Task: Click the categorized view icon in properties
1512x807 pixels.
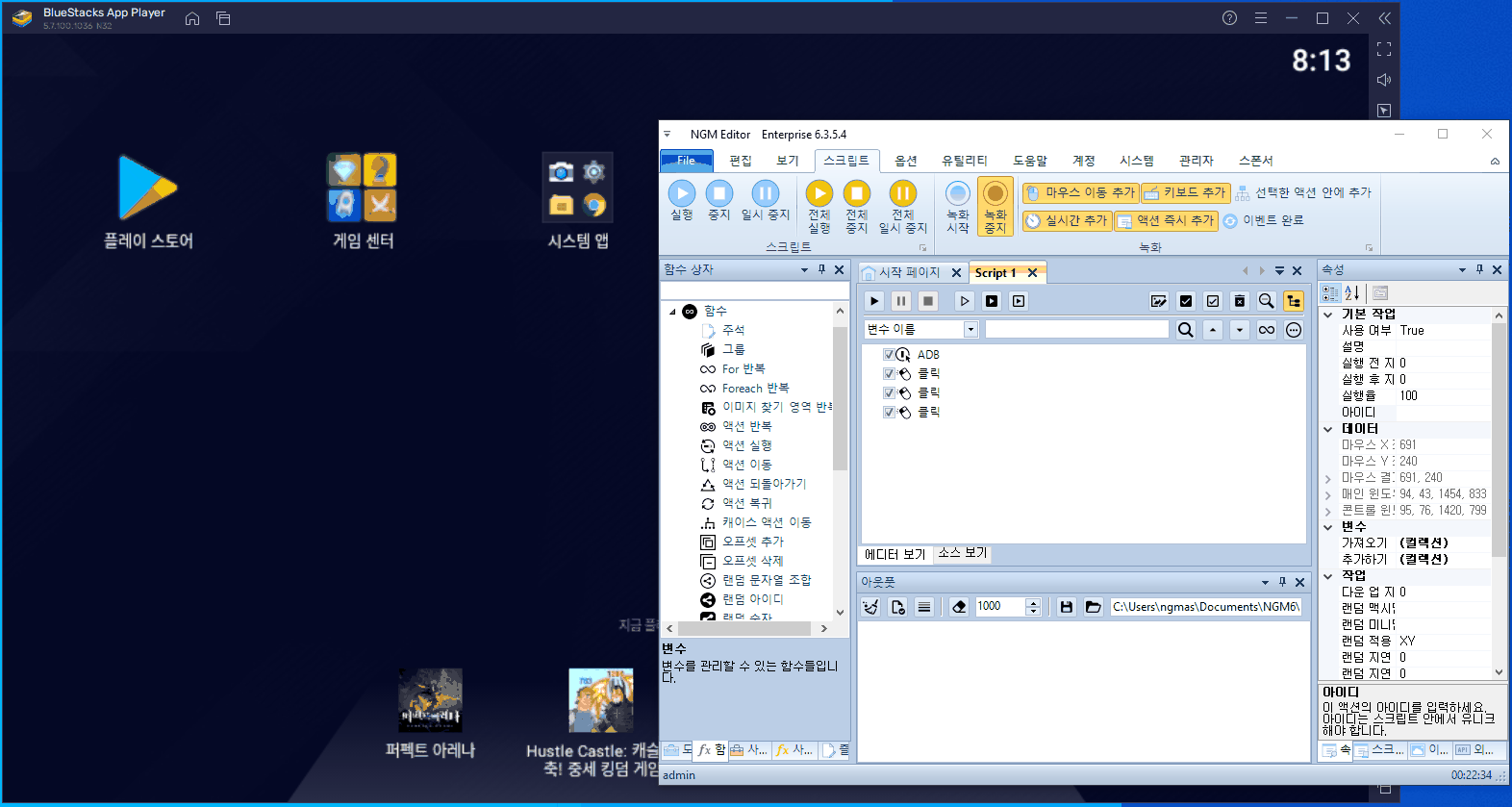Action: point(1330,293)
